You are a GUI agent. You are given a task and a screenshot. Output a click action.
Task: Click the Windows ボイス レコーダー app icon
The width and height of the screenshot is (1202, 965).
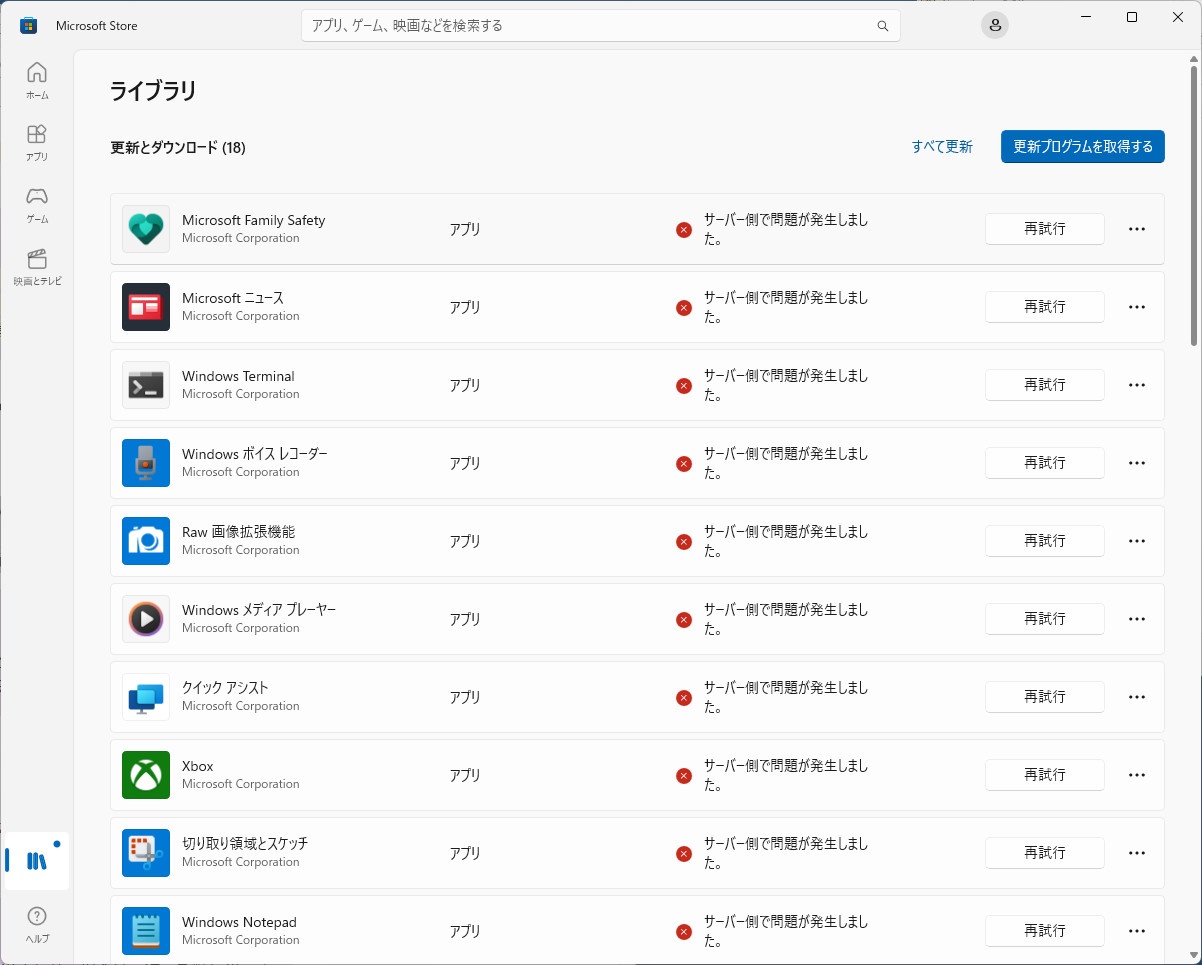pyautogui.click(x=146, y=463)
